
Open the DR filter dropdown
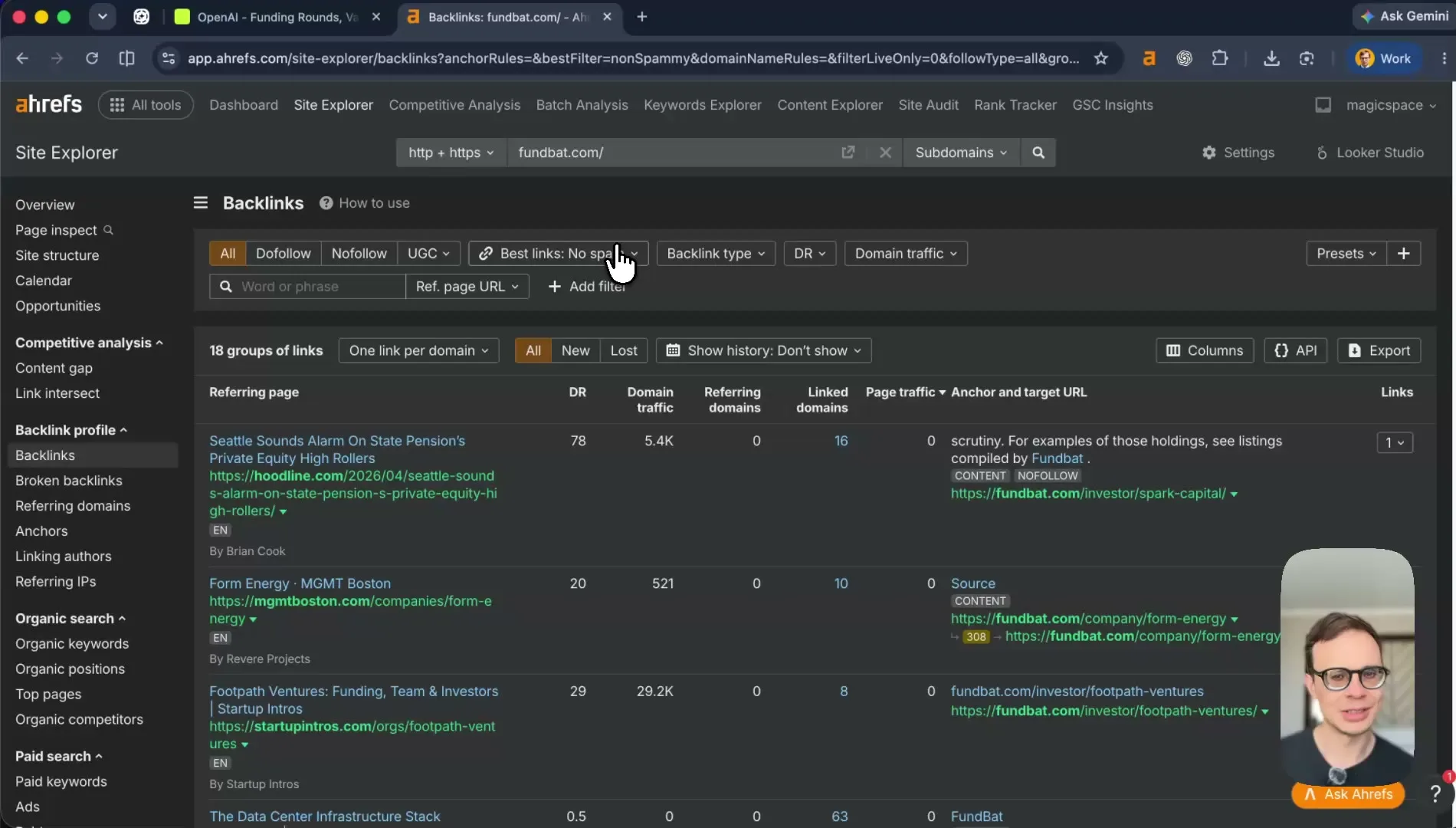pos(810,254)
